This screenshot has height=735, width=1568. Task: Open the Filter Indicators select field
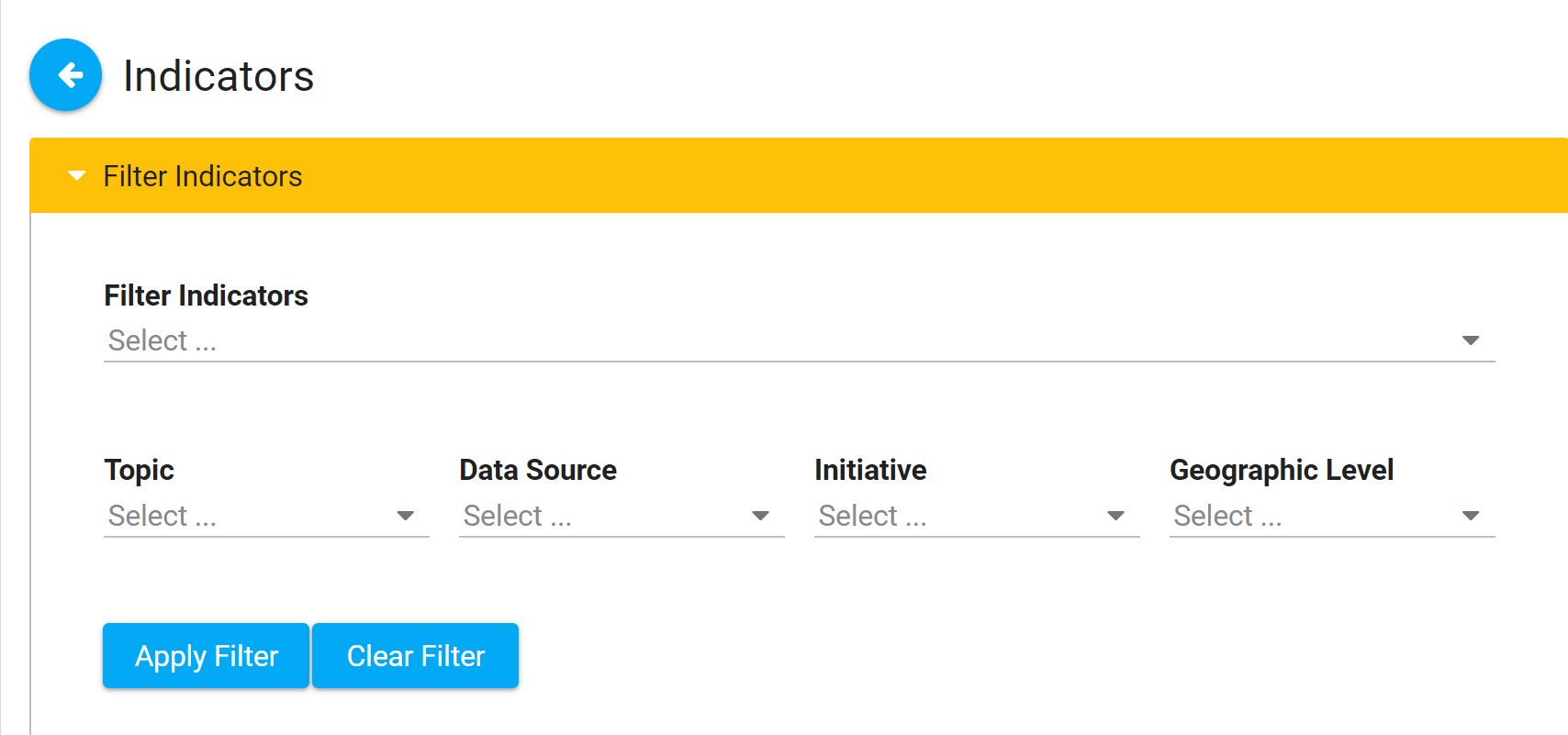coord(800,340)
